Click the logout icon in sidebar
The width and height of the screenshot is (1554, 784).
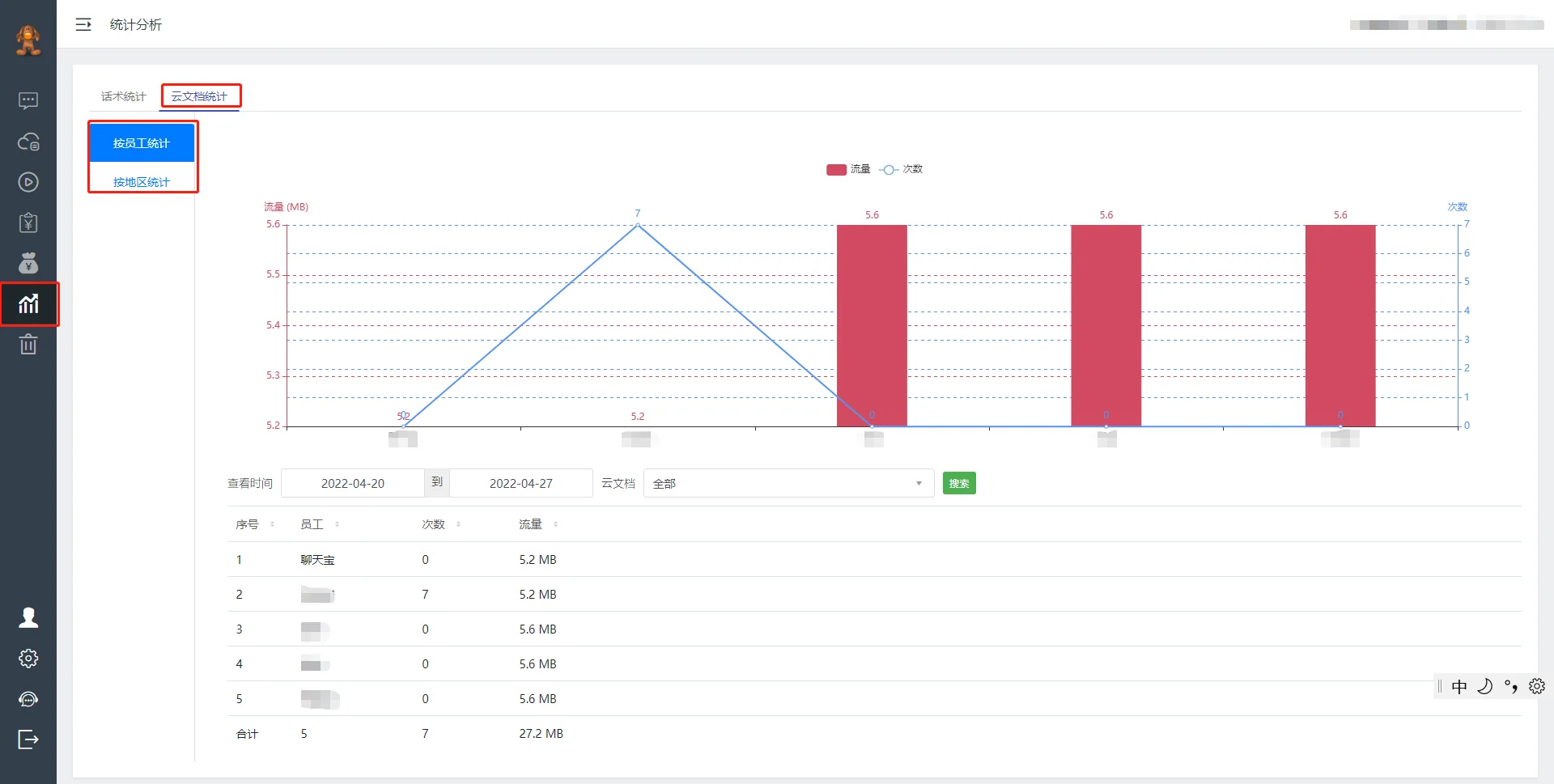[28, 740]
